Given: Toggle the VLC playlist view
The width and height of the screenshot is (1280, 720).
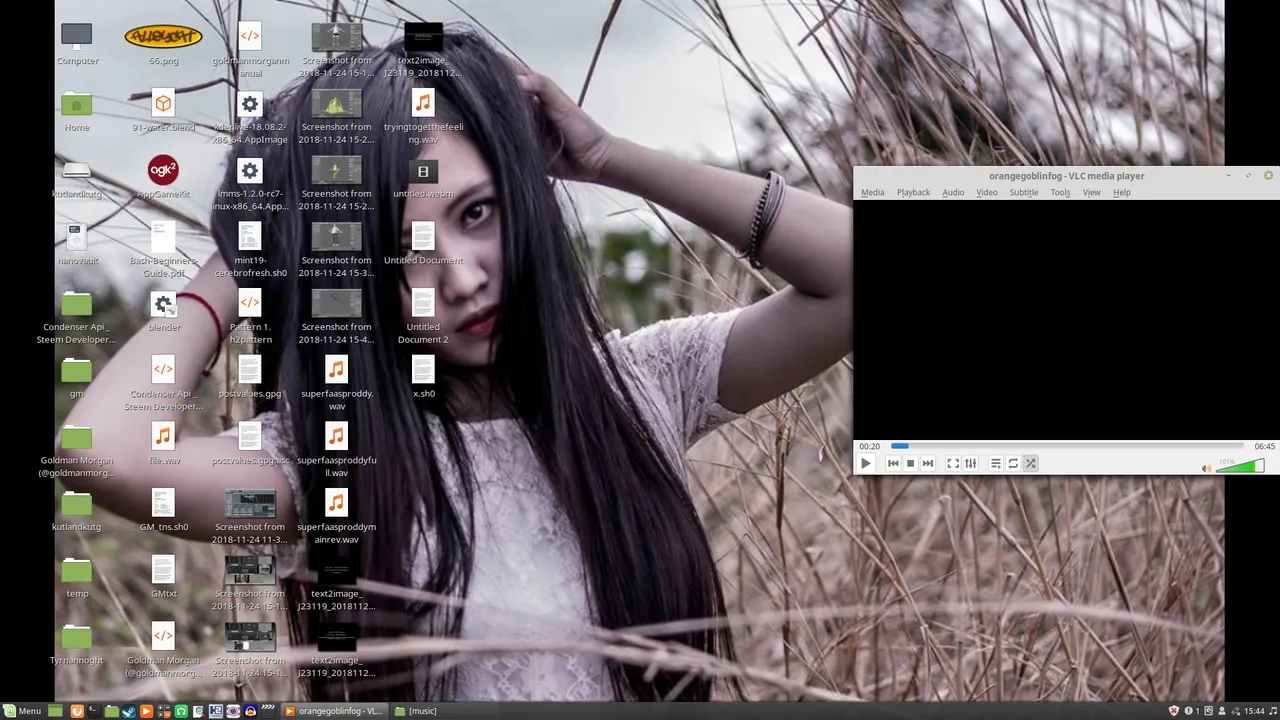Looking at the screenshot, I should click(996, 463).
